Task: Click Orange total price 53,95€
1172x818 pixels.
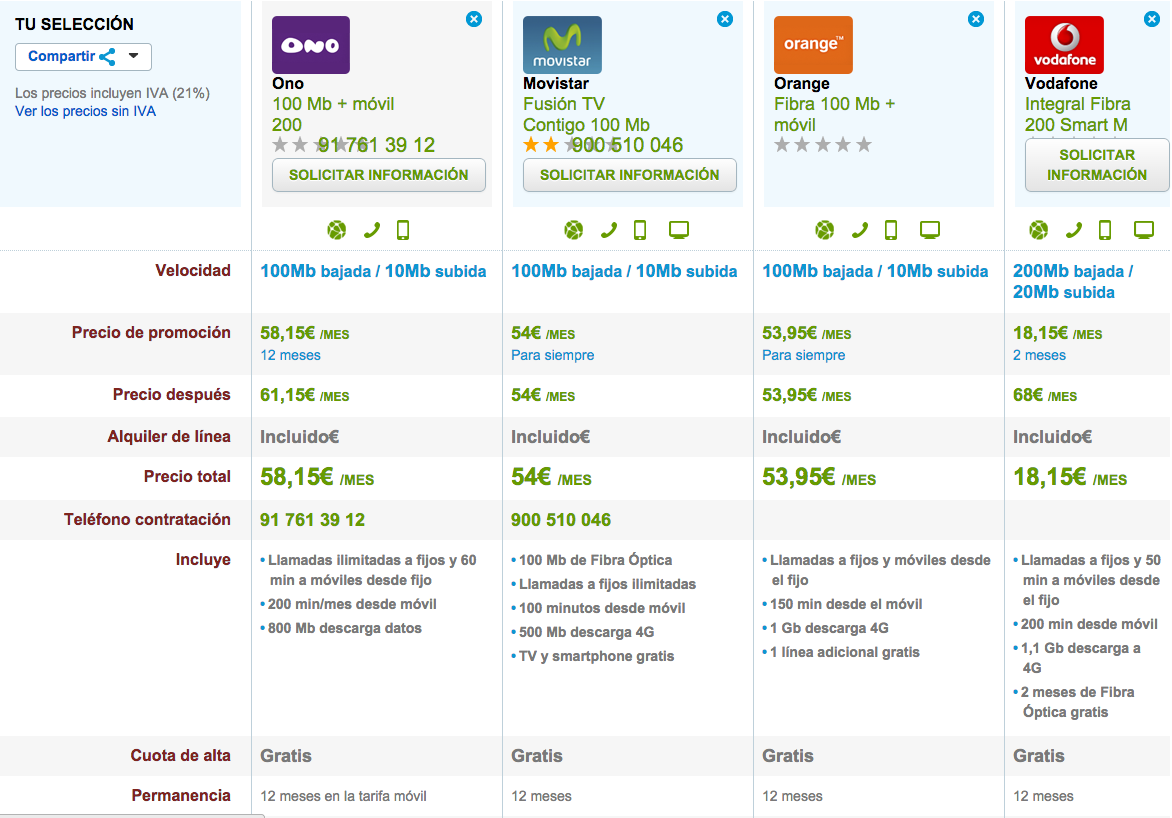Action: coord(818,477)
